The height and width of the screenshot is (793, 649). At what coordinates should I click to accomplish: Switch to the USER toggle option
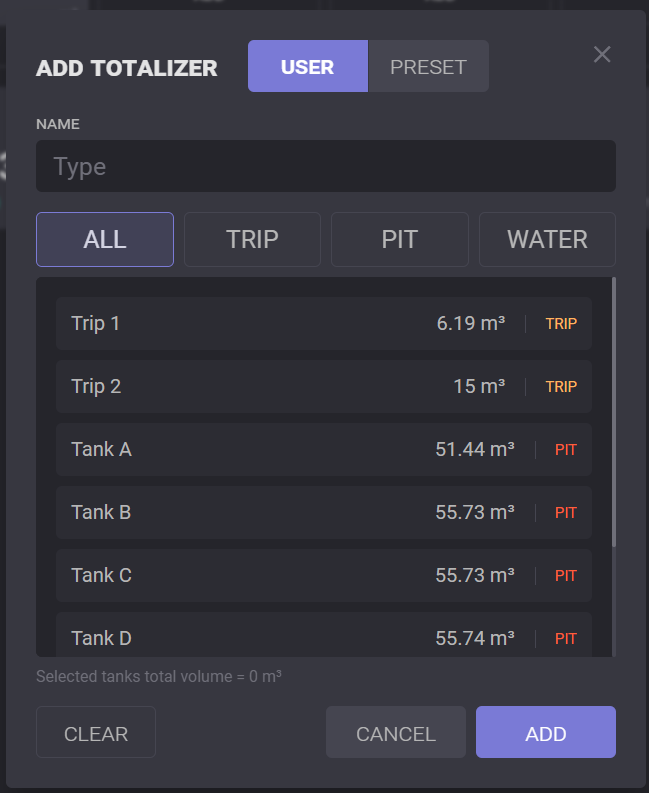308,67
